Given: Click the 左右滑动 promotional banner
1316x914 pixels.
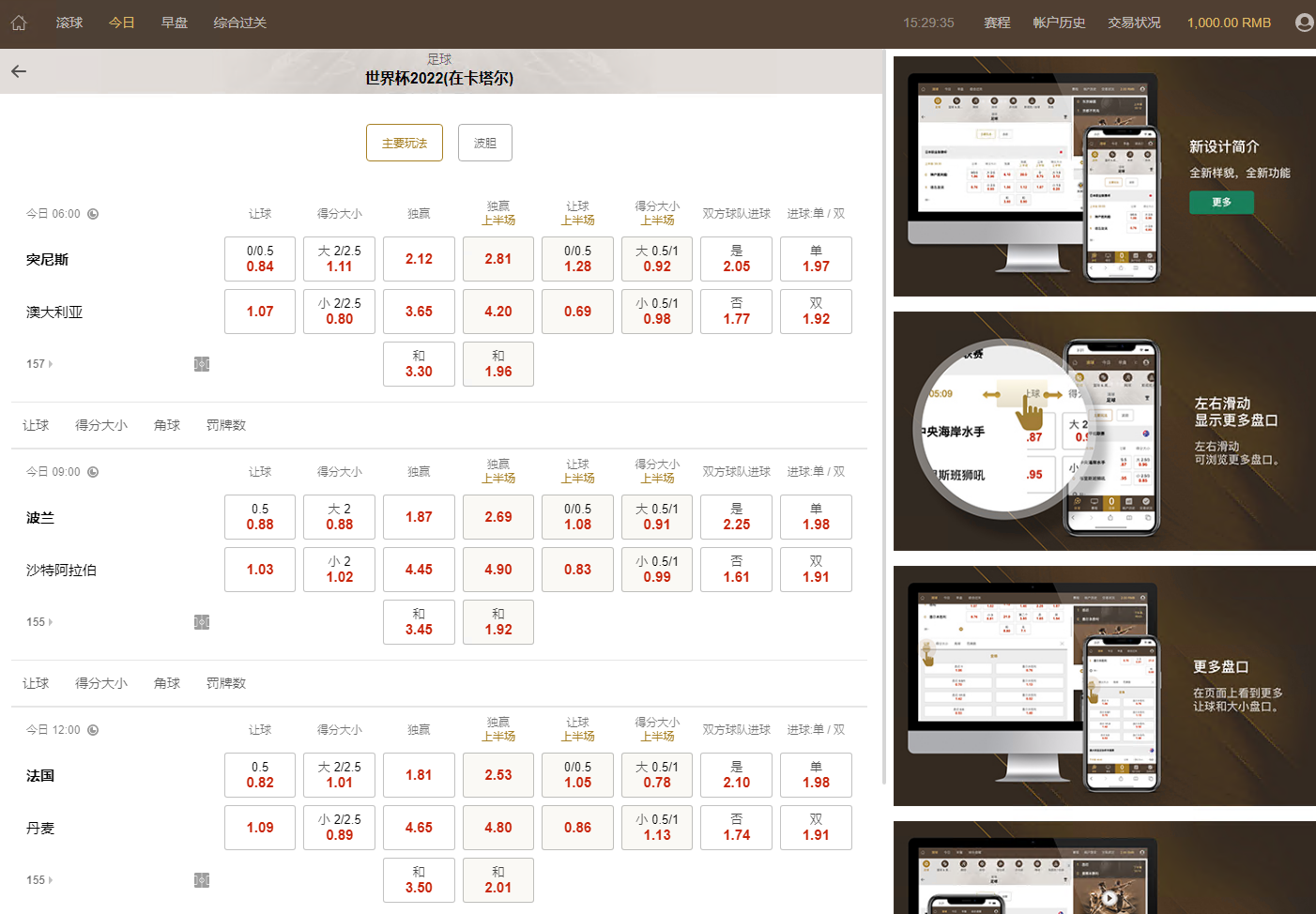Looking at the screenshot, I should [1104, 432].
